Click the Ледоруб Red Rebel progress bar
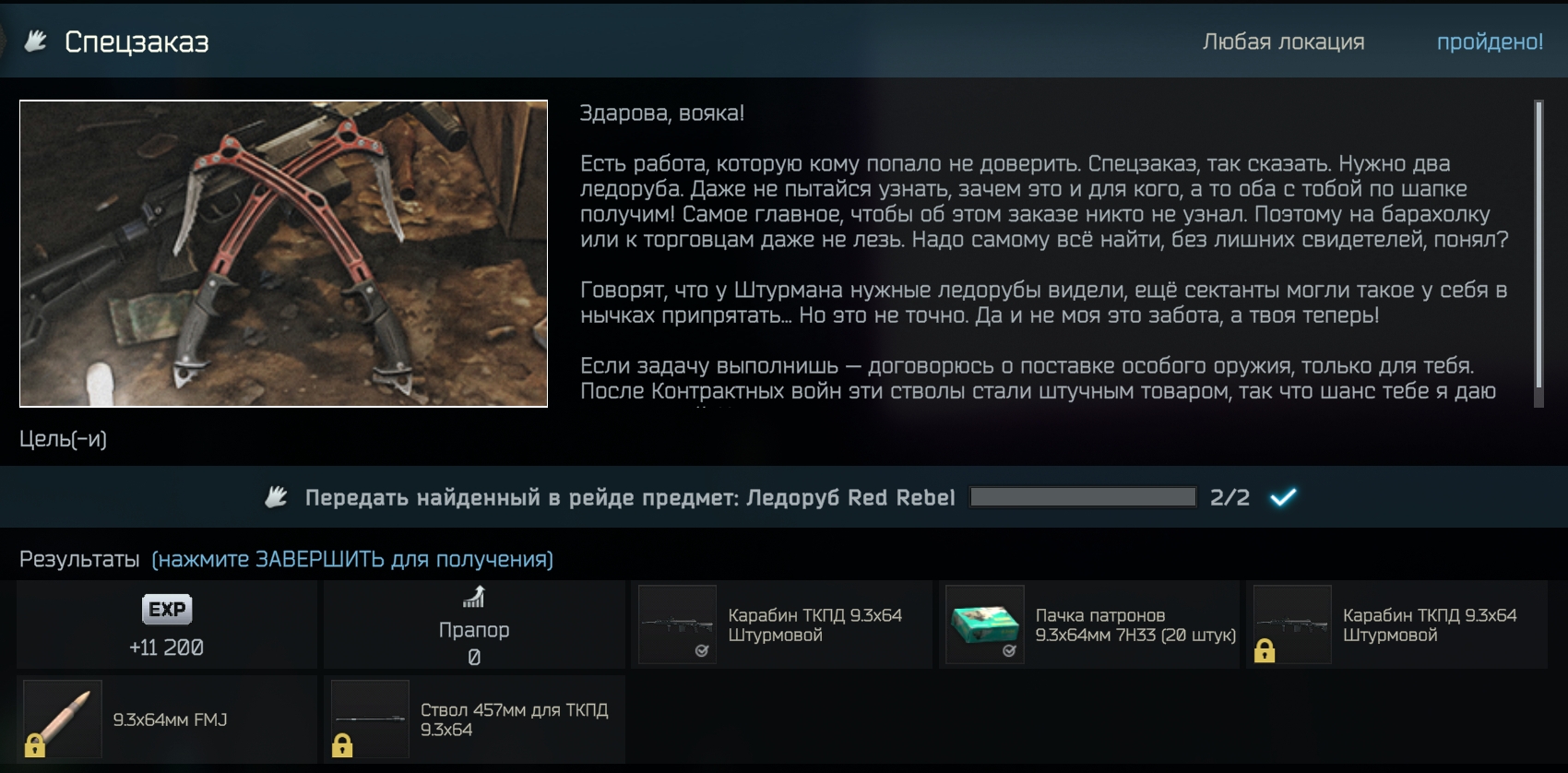 pos(1083,497)
